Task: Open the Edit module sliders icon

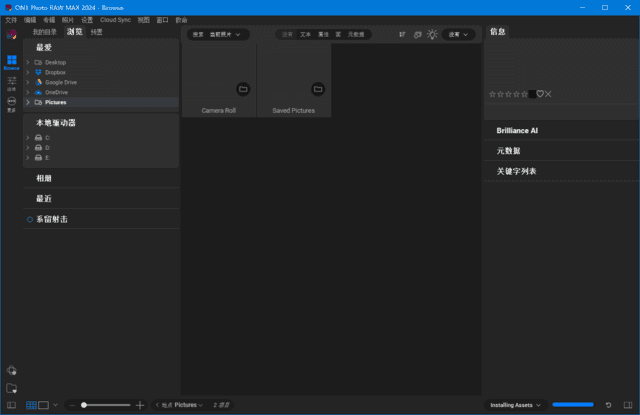Action: [x=11, y=82]
